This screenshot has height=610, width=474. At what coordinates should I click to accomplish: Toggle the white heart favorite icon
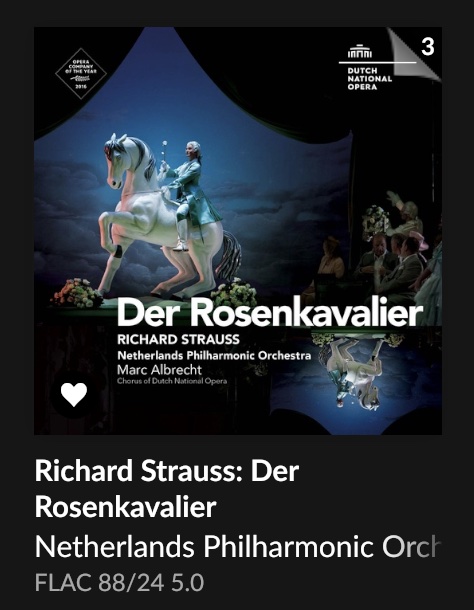[74, 394]
